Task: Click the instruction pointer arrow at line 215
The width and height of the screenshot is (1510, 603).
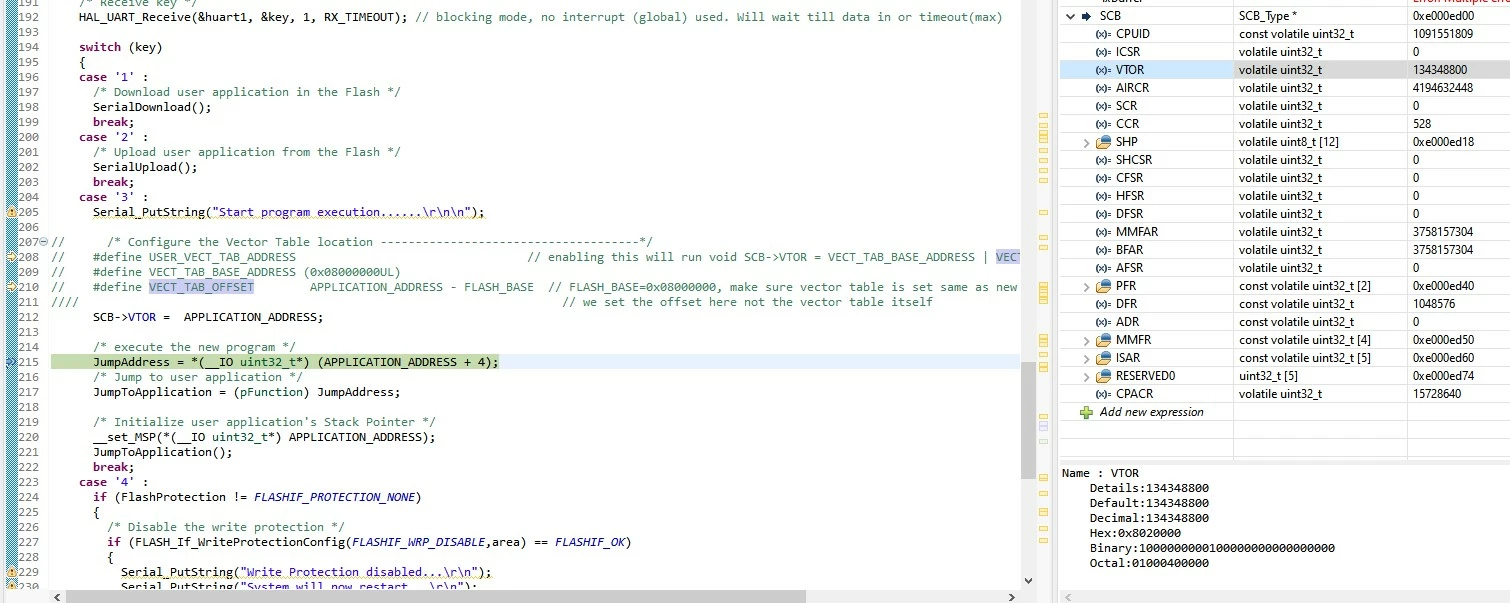Action: point(12,362)
